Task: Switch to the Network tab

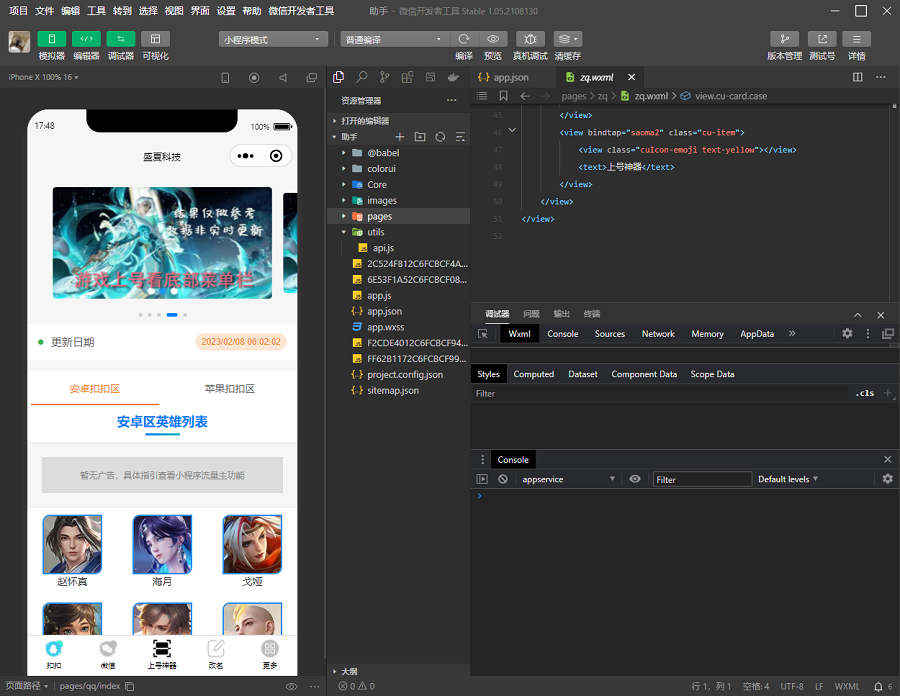Action: click(658, 333)
